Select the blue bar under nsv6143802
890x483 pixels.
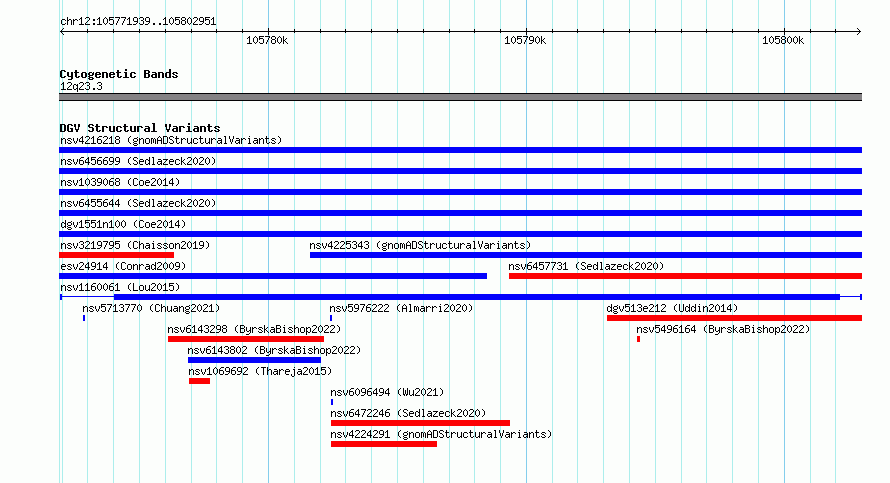[254, 360]
